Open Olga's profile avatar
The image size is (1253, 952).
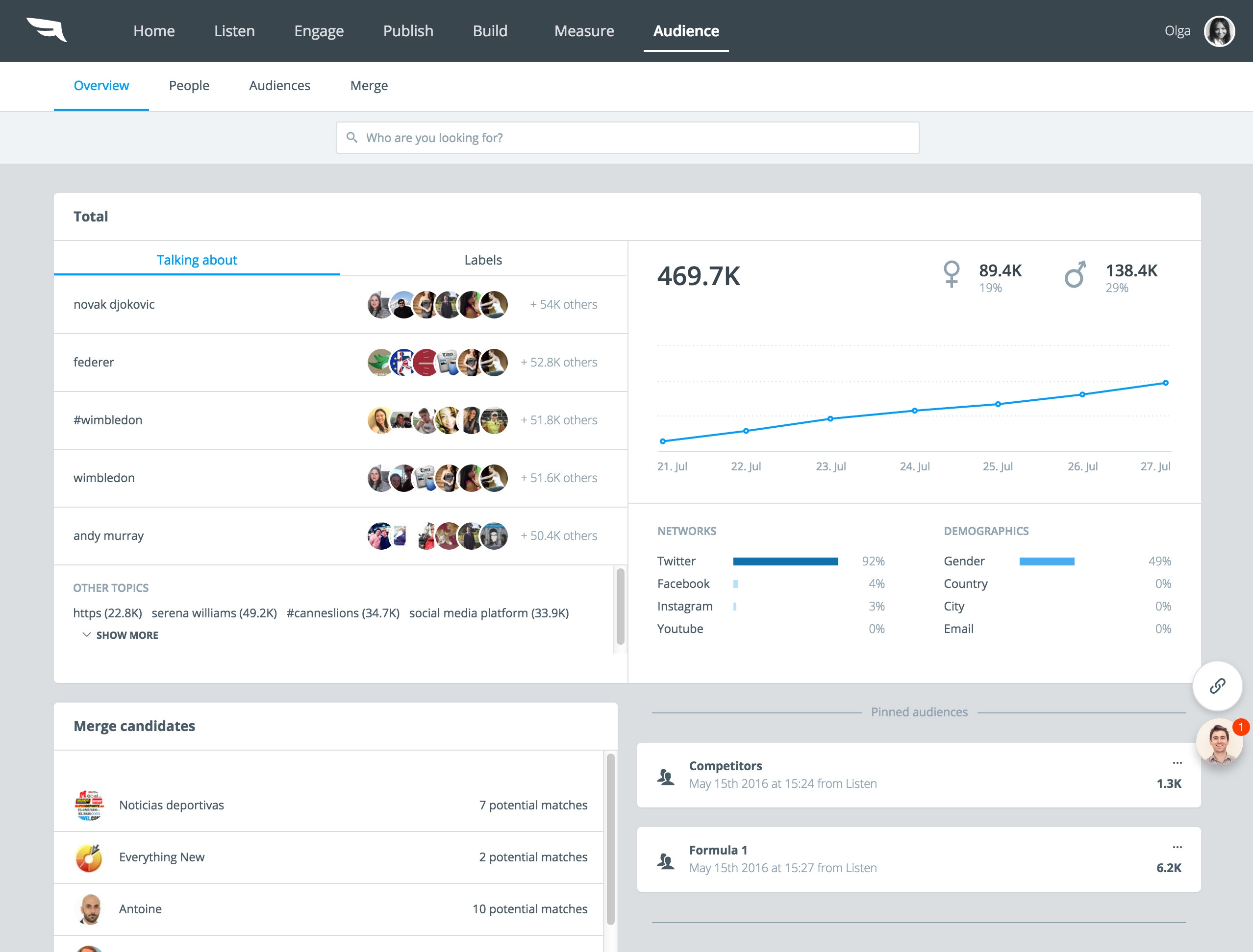1219,30
